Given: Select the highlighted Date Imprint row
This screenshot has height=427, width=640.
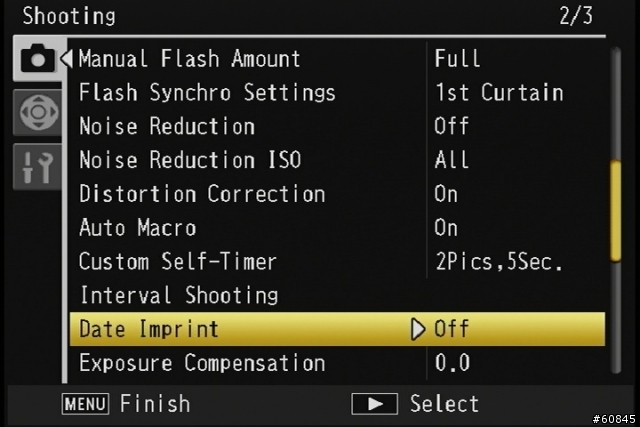Looking at the screenshot, I should tap(337, 329).
